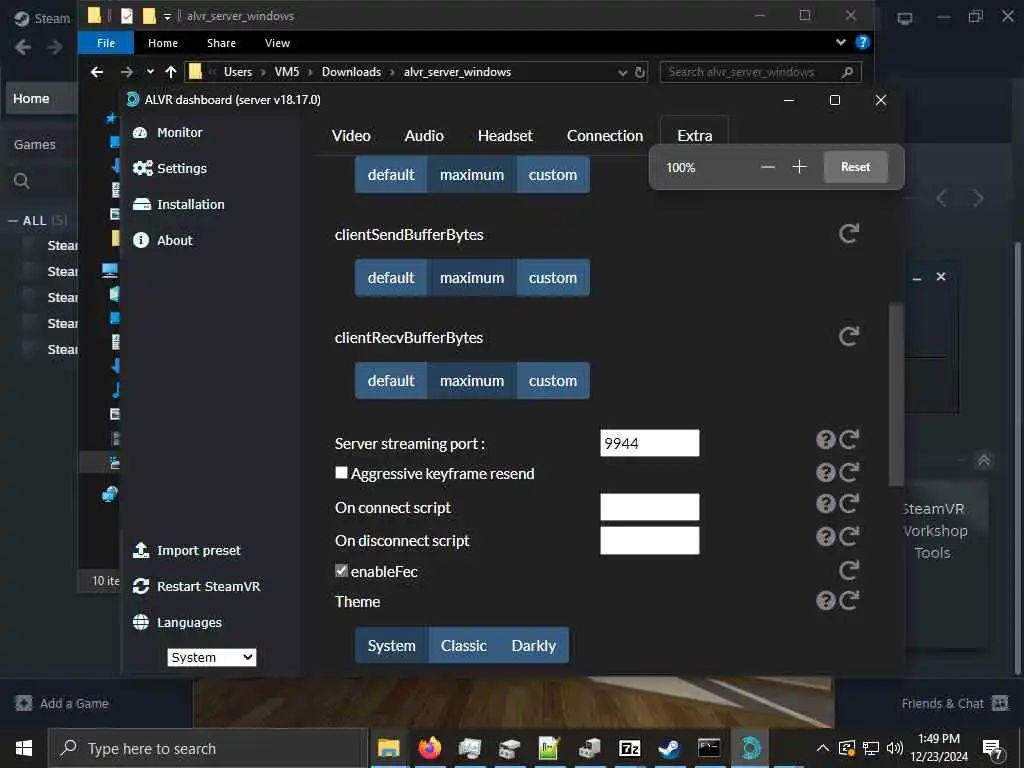Open the Connection settings tab

click(605, 136)
